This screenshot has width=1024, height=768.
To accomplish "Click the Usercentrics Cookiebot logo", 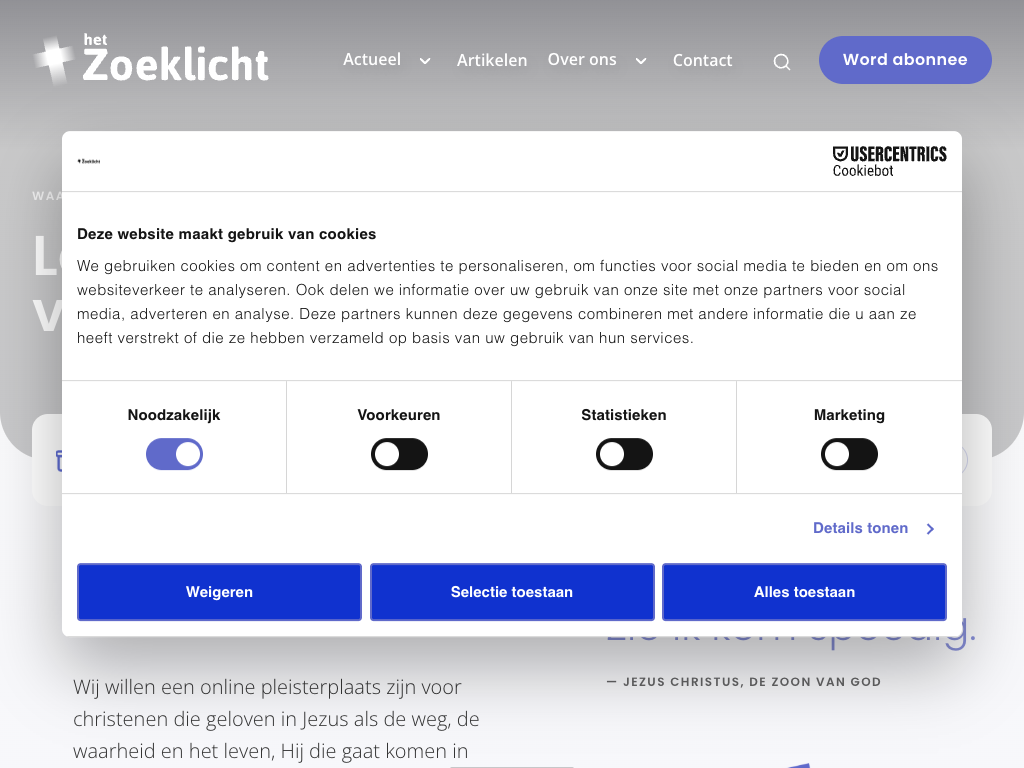I will [x=889, y=161].
